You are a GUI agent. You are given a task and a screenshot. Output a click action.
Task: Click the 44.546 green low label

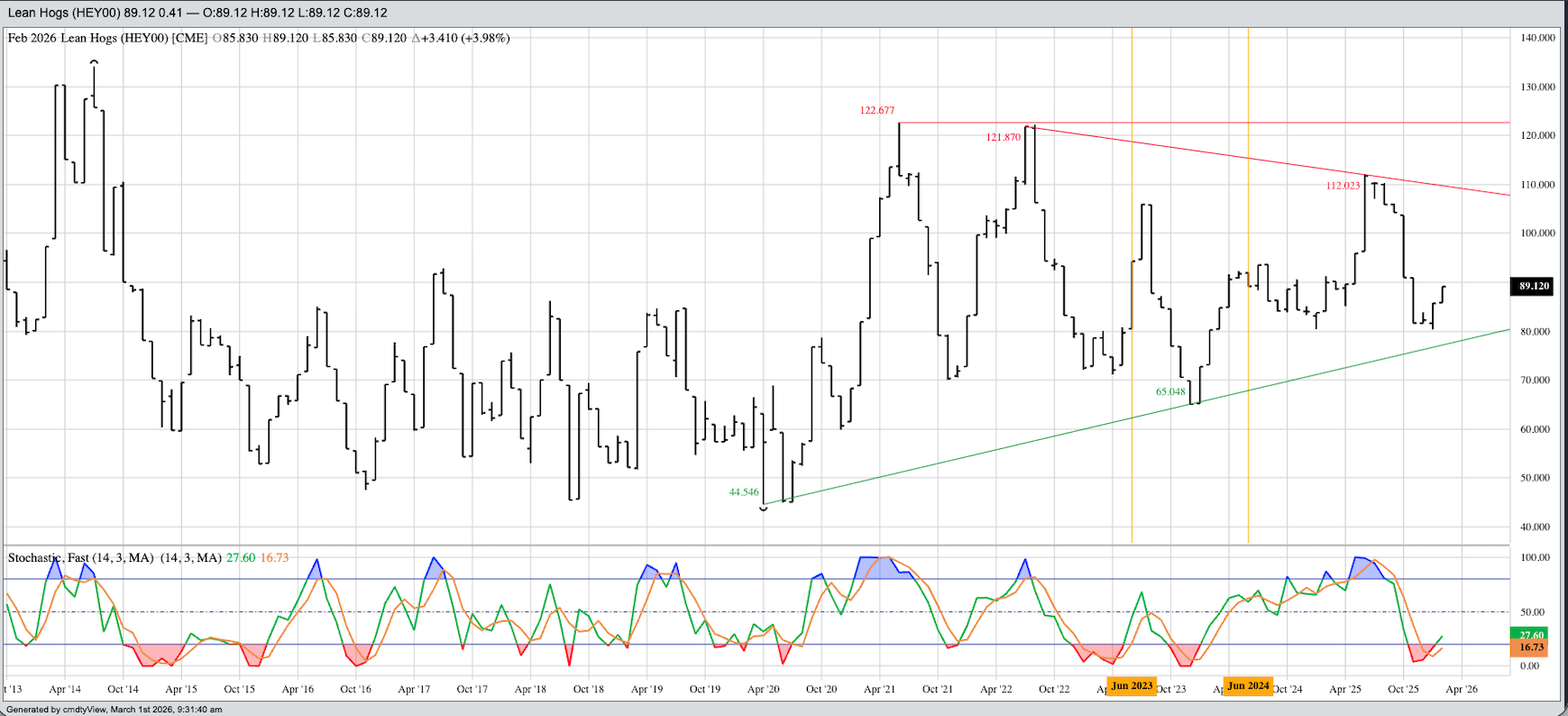(744, 492)
